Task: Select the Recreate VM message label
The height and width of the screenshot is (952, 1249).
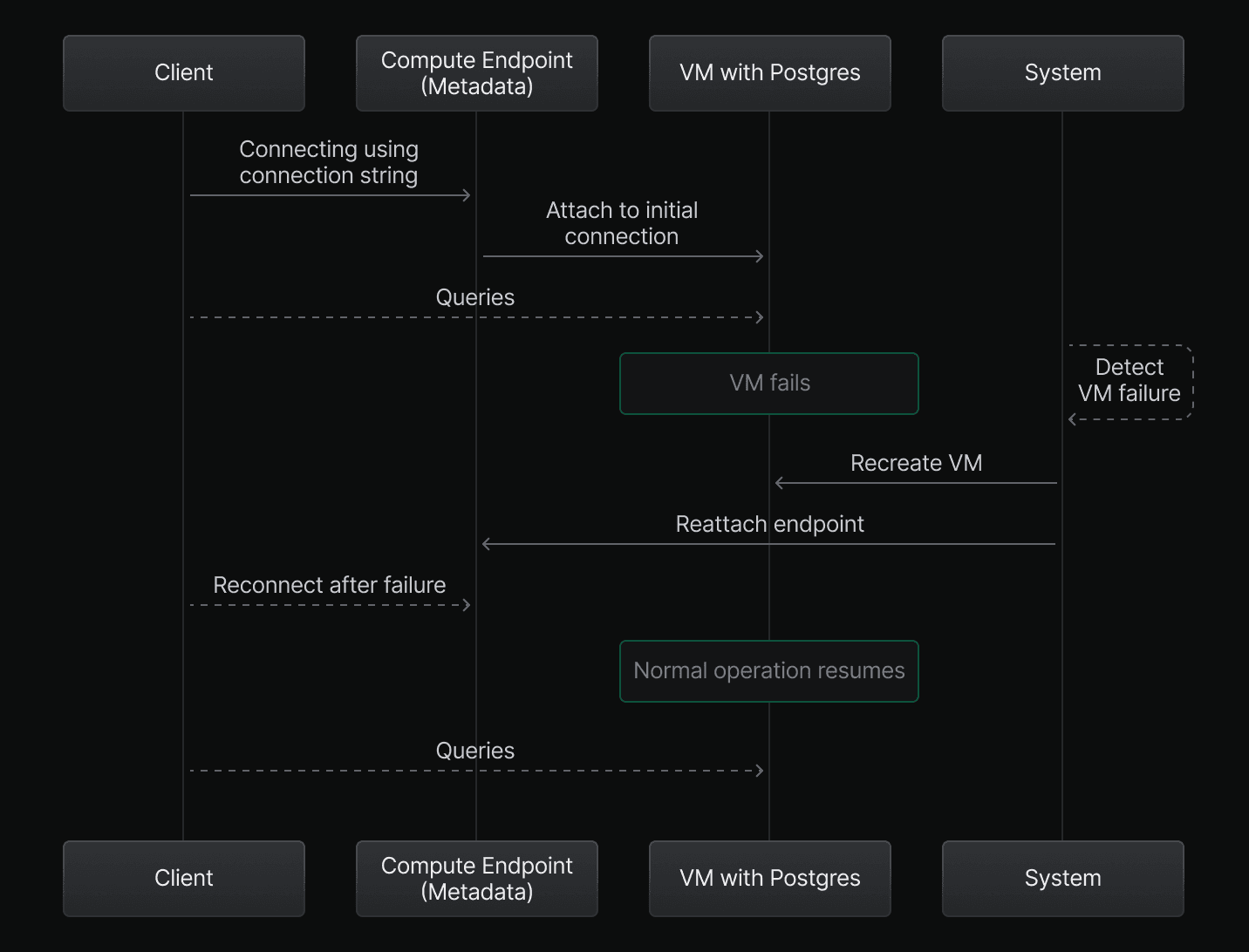Action: (916, 463)
